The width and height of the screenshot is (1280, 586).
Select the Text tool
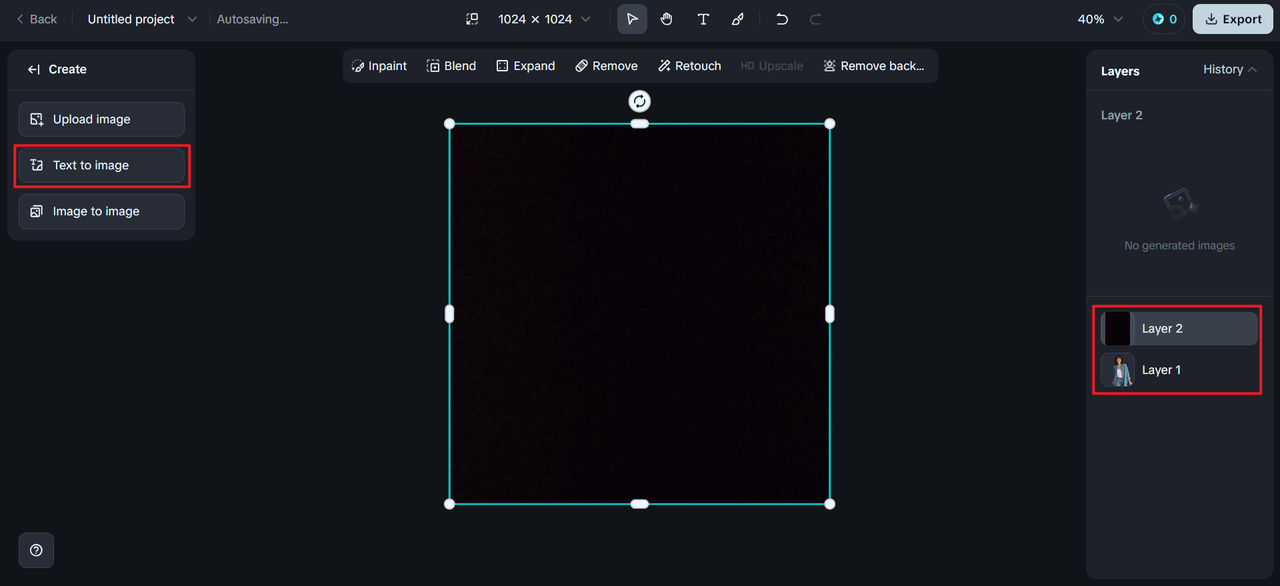(x=703, y=19)
